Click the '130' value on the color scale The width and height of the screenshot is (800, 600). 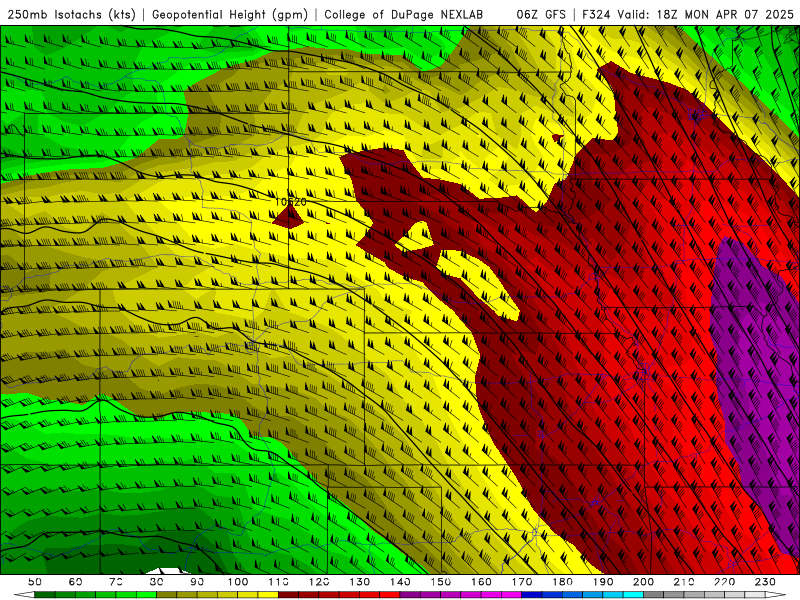pyautogui.click(x=359, y=582)
